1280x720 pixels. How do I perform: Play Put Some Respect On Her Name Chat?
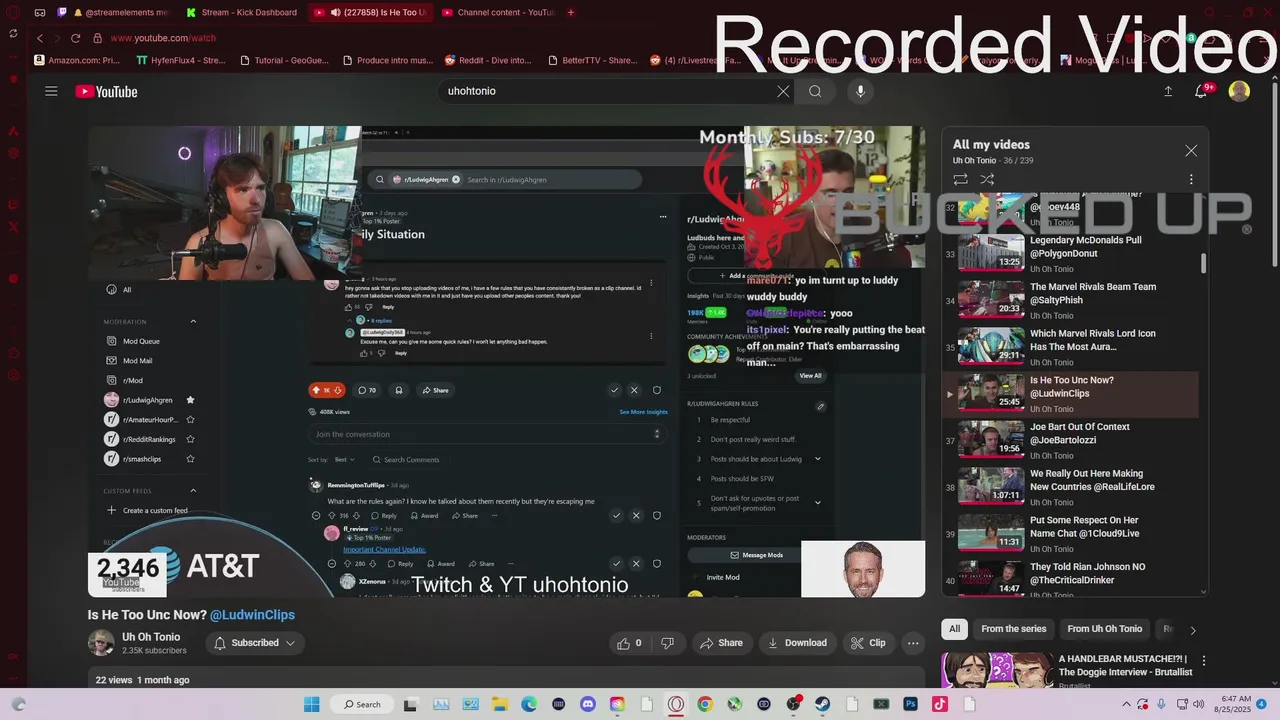point(1070,533)
